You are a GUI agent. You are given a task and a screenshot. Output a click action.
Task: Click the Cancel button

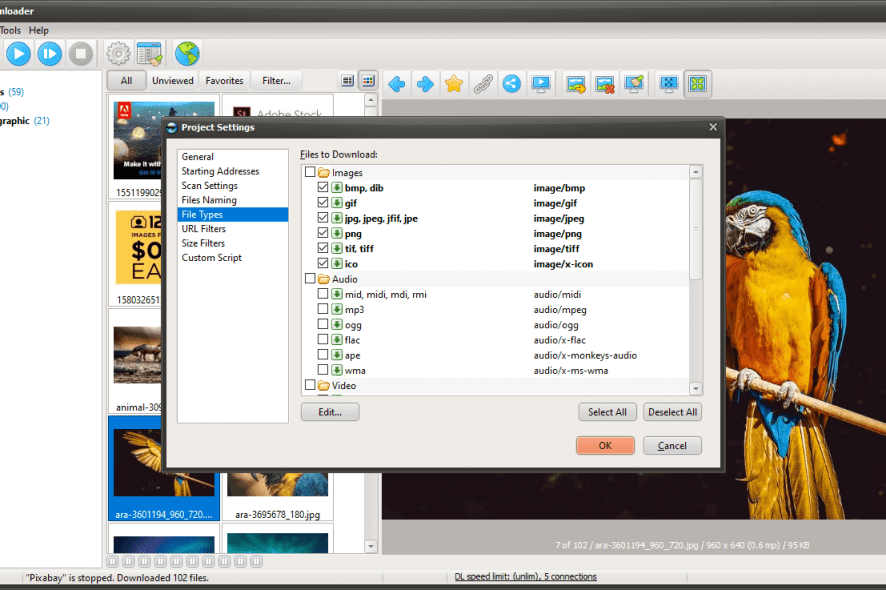672,445
